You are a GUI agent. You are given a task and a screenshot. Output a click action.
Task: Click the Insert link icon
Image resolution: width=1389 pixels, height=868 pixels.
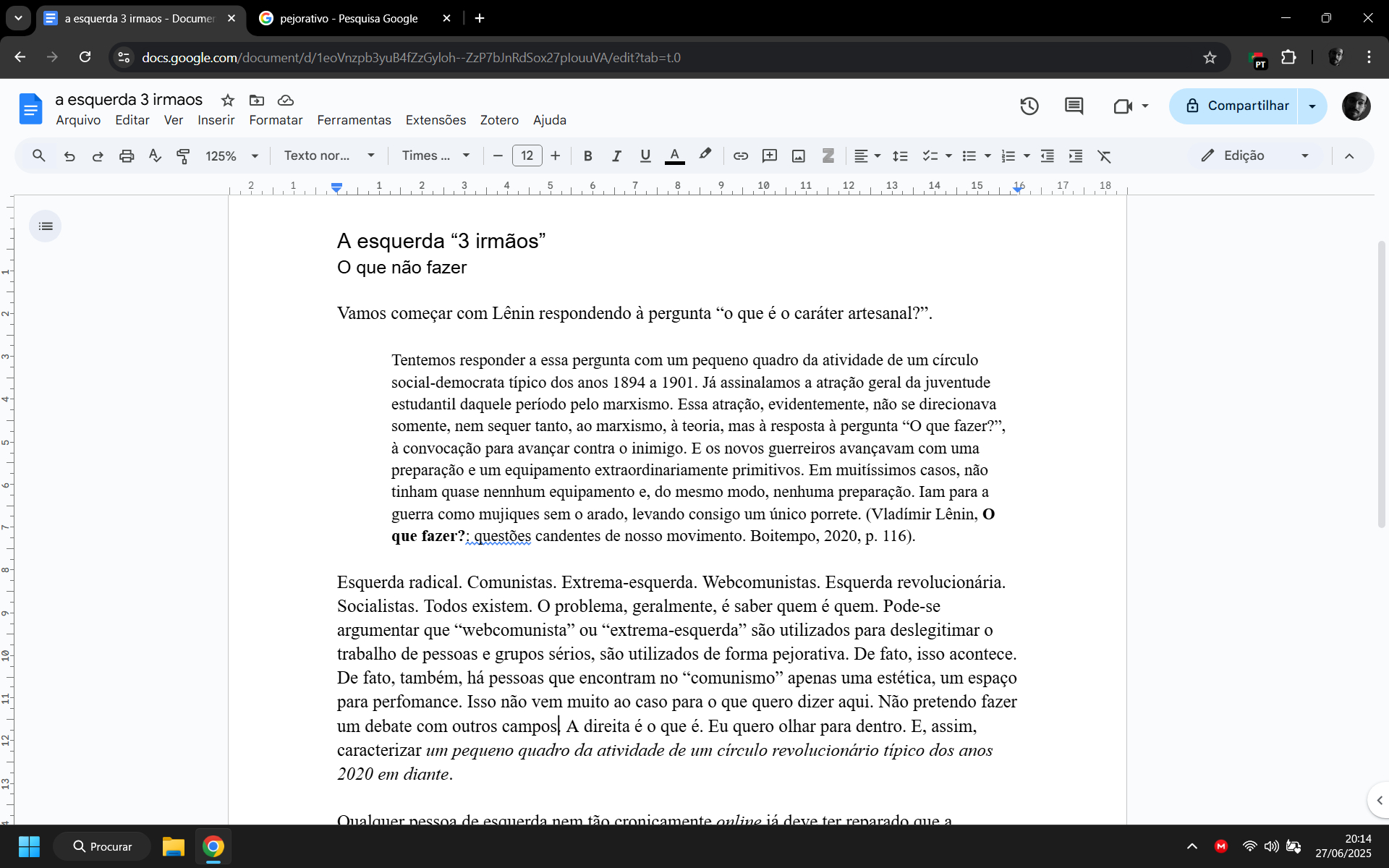[740, 156]
